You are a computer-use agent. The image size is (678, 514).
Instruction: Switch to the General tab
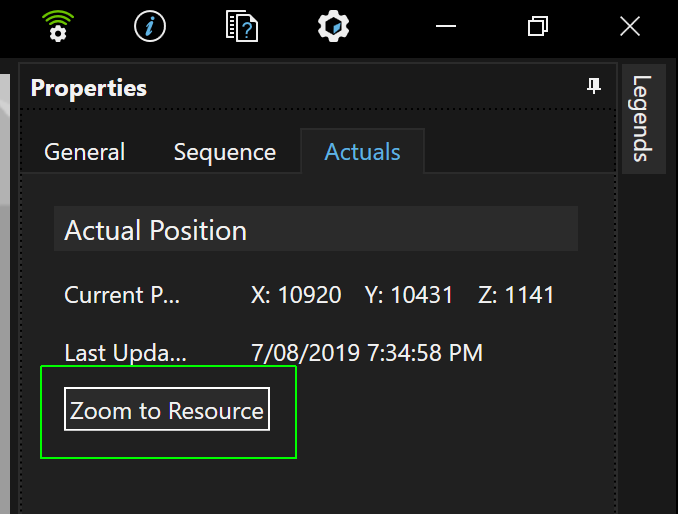click(x=85, y=152)
